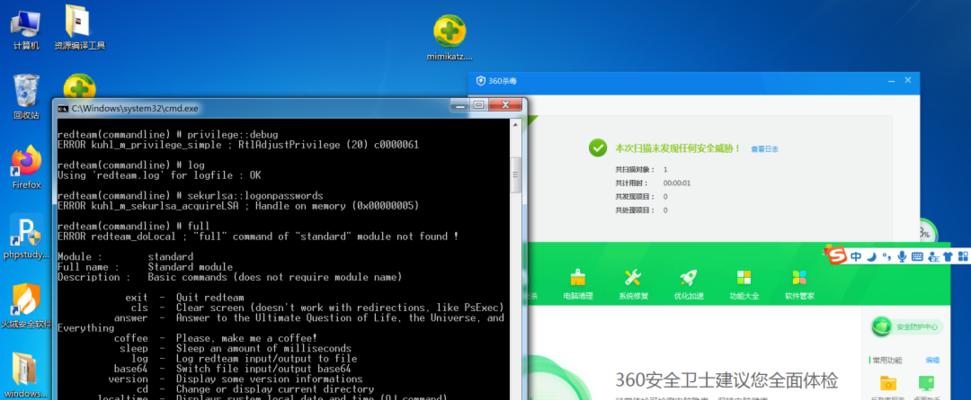Click the 'Handle on memory' error line
Image resolution: width=971 pixels, height=400 pixels.
tap(238, 205)
